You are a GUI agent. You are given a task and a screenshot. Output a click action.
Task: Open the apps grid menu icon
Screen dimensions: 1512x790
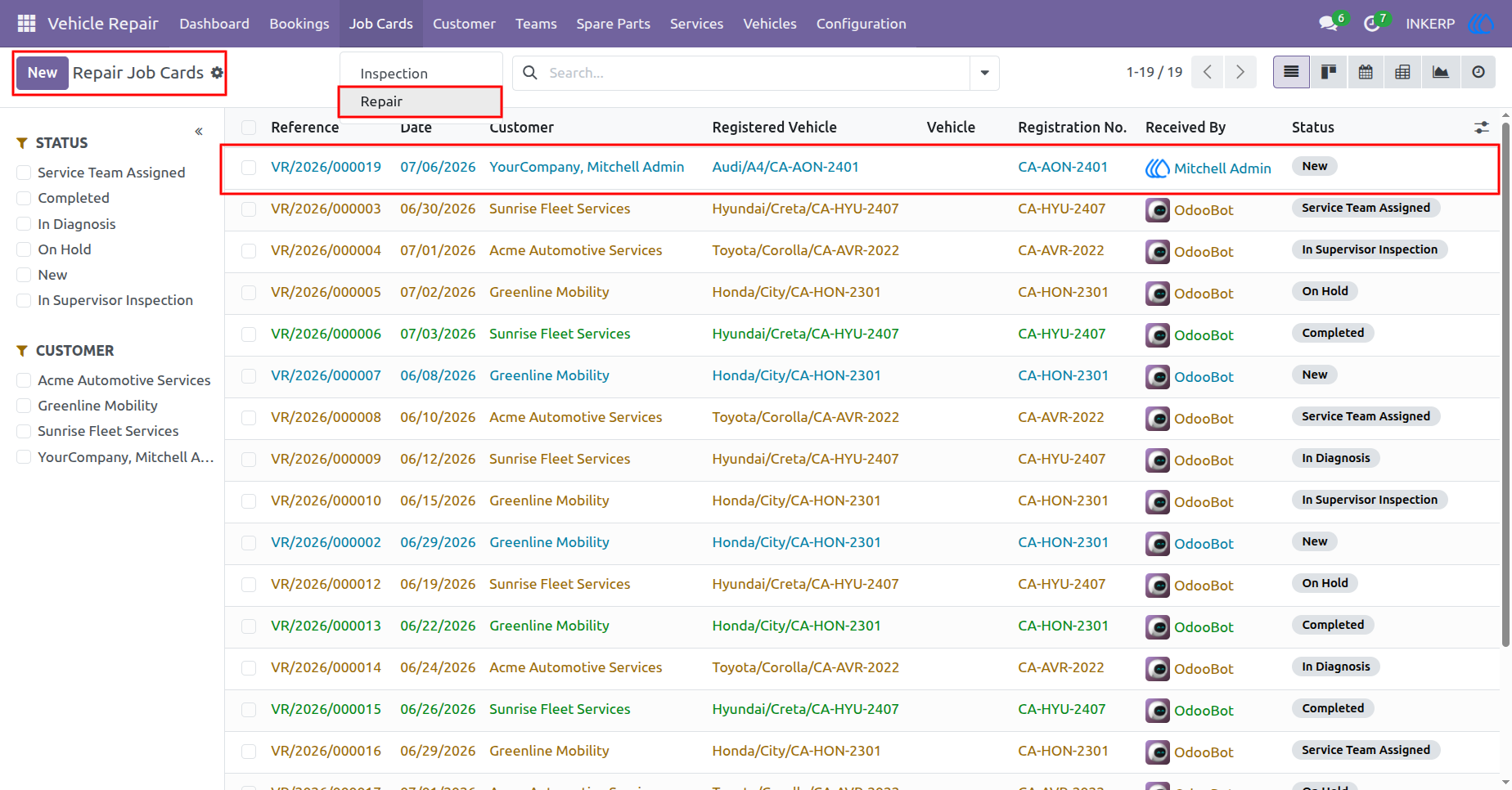pyautogui.click(x=26, y=24)
